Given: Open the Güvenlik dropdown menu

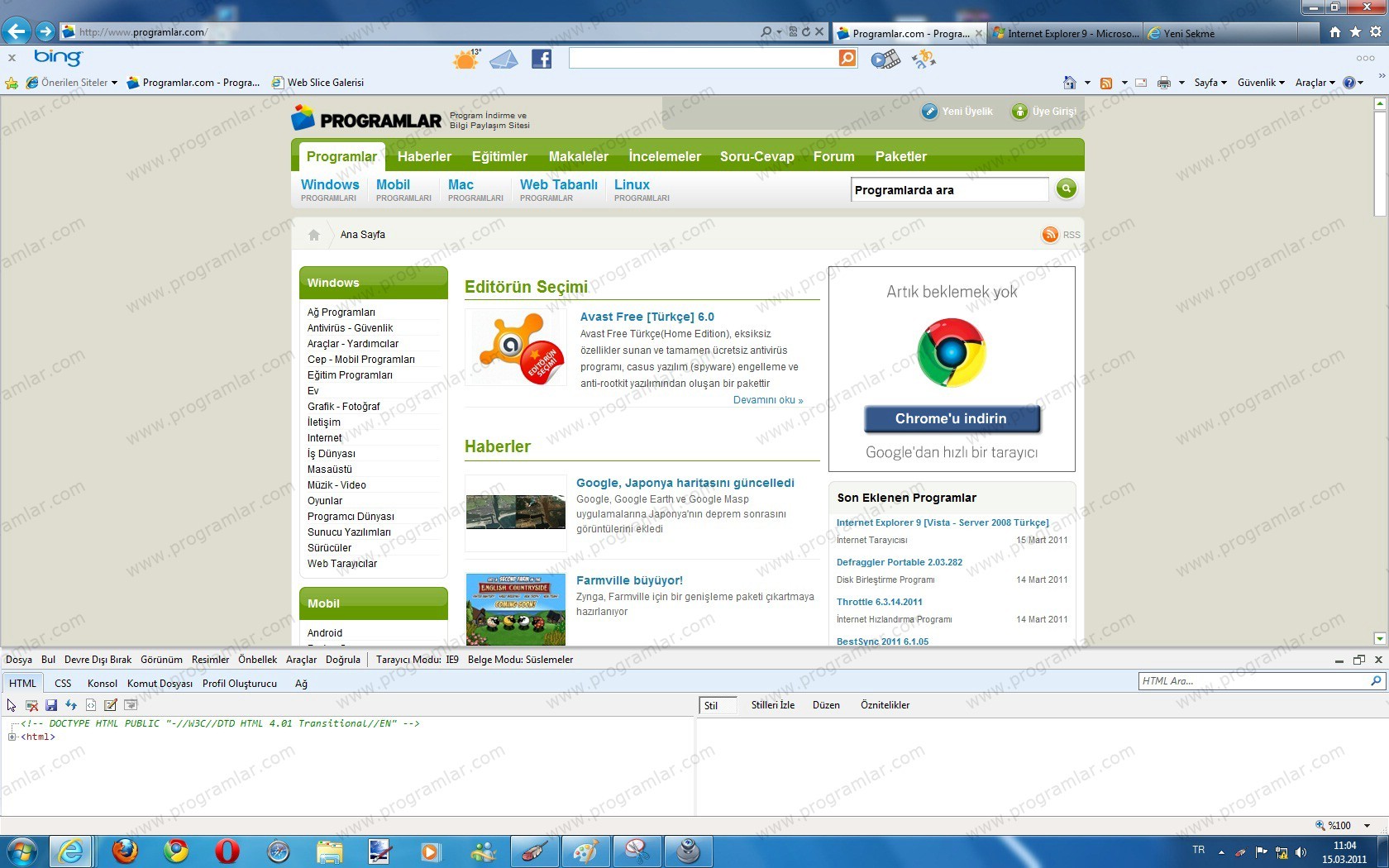Looking at the screenshot, I should click(x=1261, y=83).
